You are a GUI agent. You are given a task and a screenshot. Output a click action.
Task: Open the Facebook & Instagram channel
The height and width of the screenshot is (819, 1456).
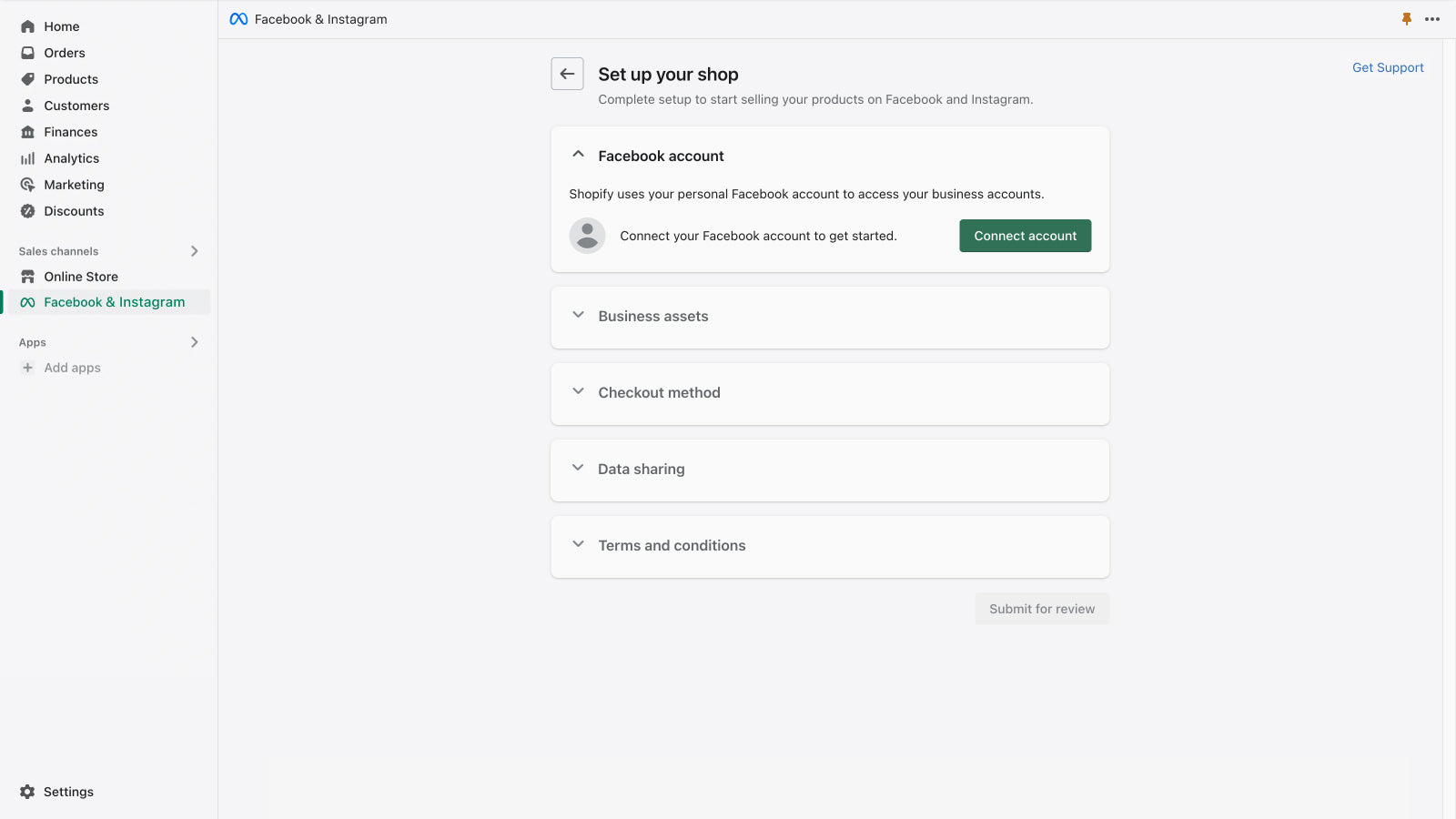click(114, 302)
